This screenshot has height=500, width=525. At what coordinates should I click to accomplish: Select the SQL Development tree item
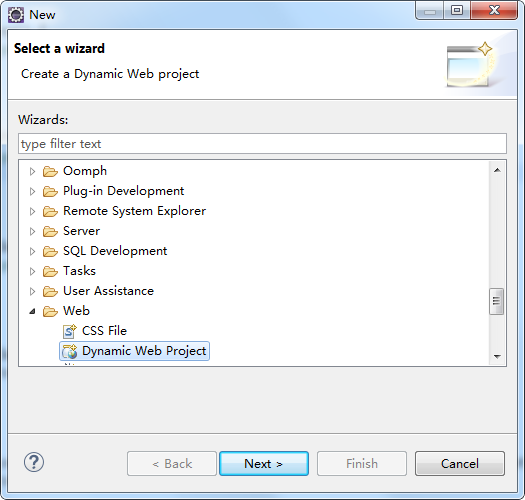115,251
